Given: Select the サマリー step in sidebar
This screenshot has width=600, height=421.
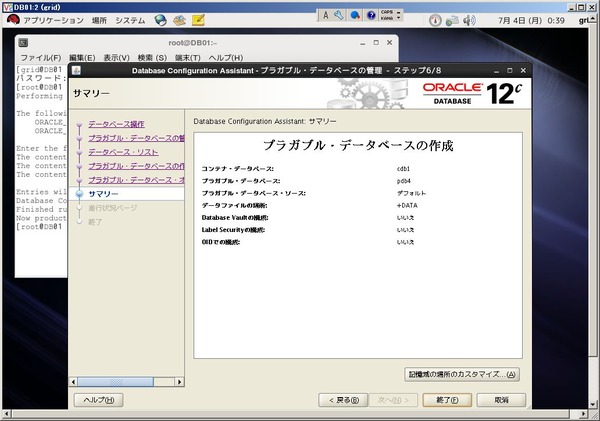Looking at the screenshot, I should [x=103, y=194].
